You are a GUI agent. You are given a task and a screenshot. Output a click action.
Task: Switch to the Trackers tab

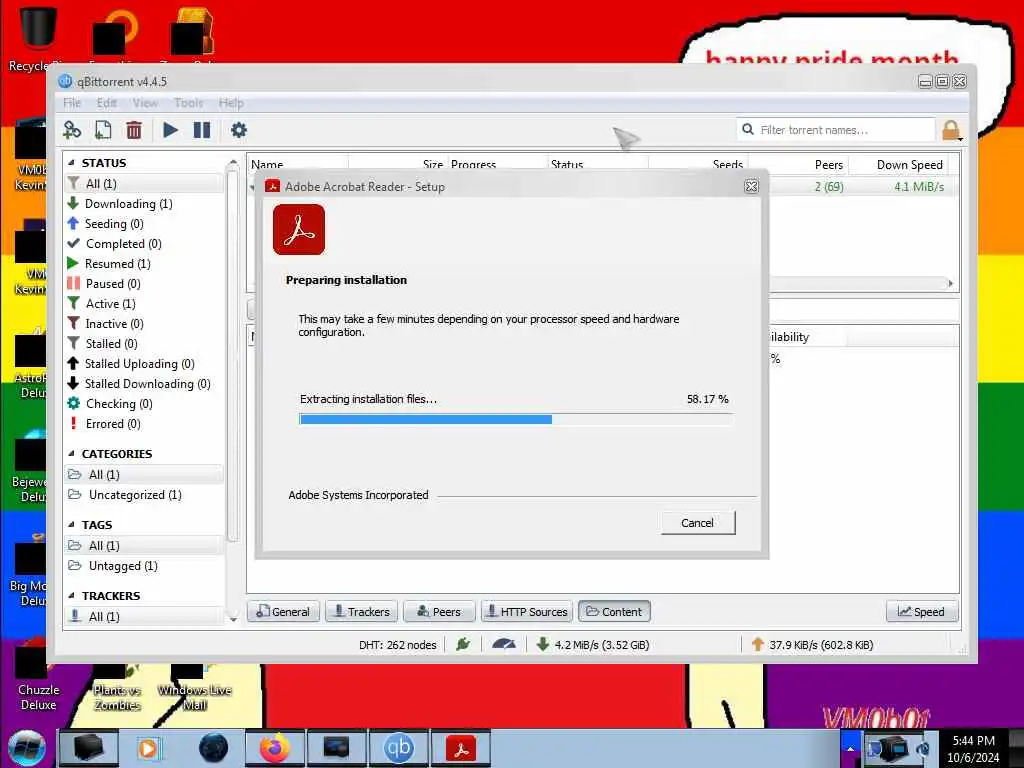pos(361,612)
